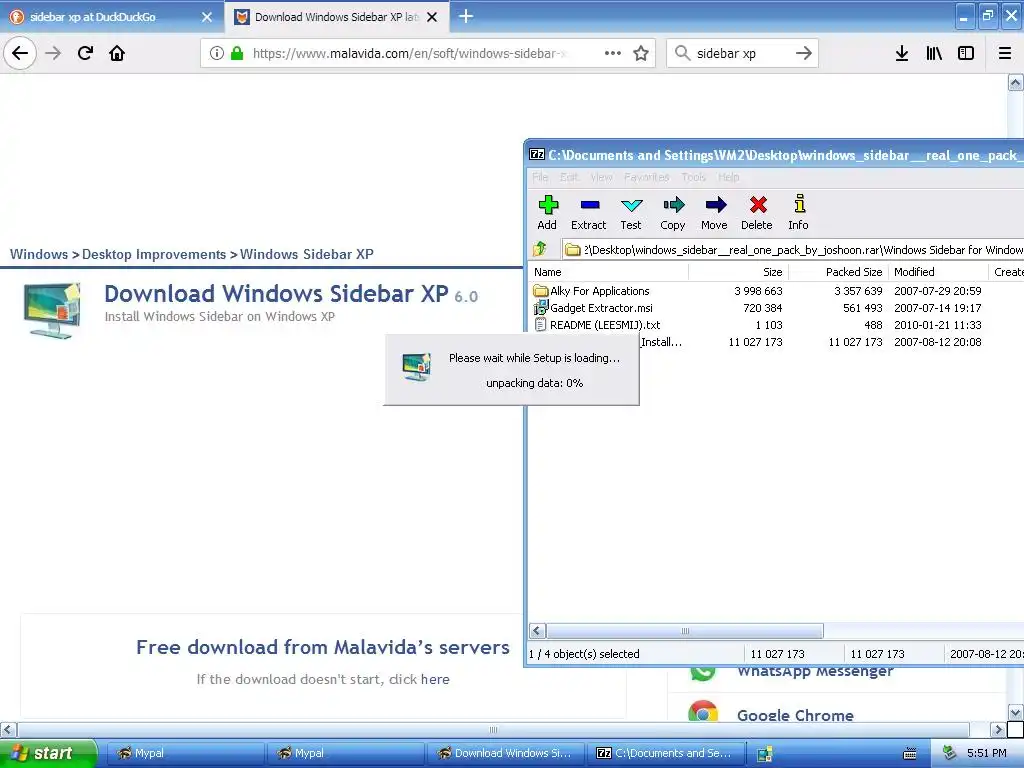Sort 7-Zip list by Packed Size column
Viewport: 1024px width, 768px height.
(x=839, y=272)
